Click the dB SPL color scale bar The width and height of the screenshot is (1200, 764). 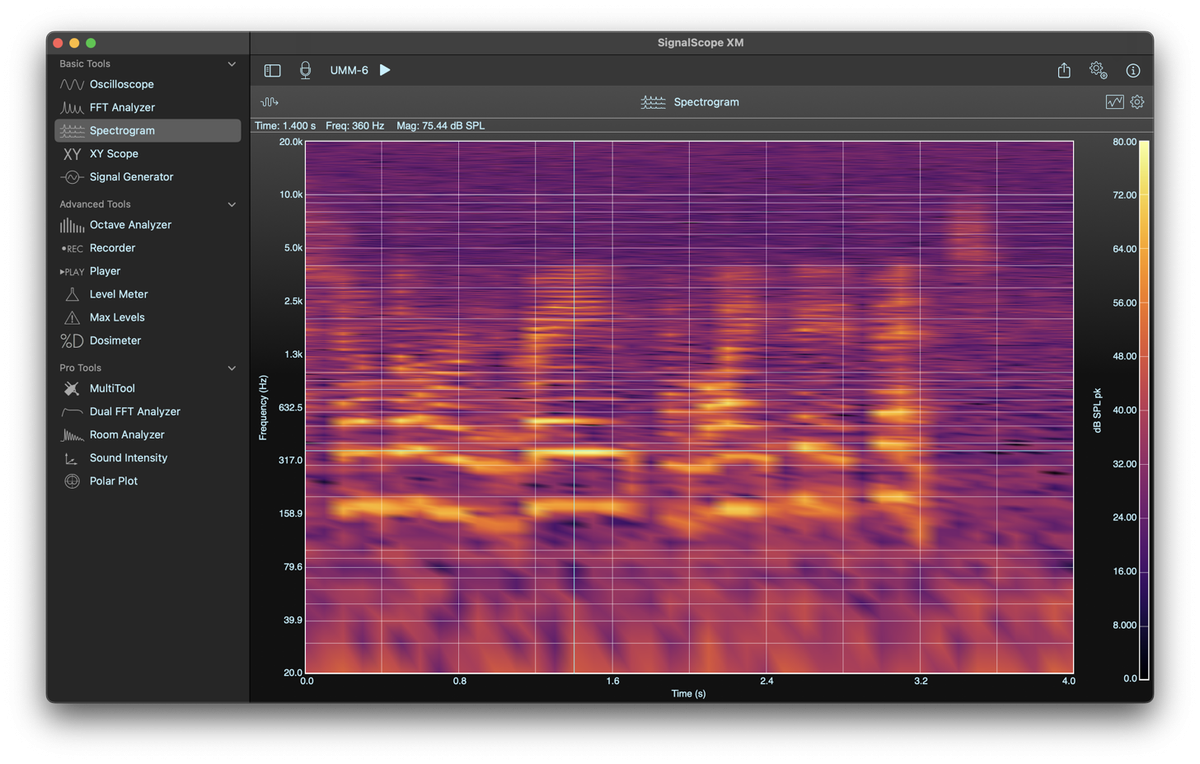click(x=1144, y=410)
